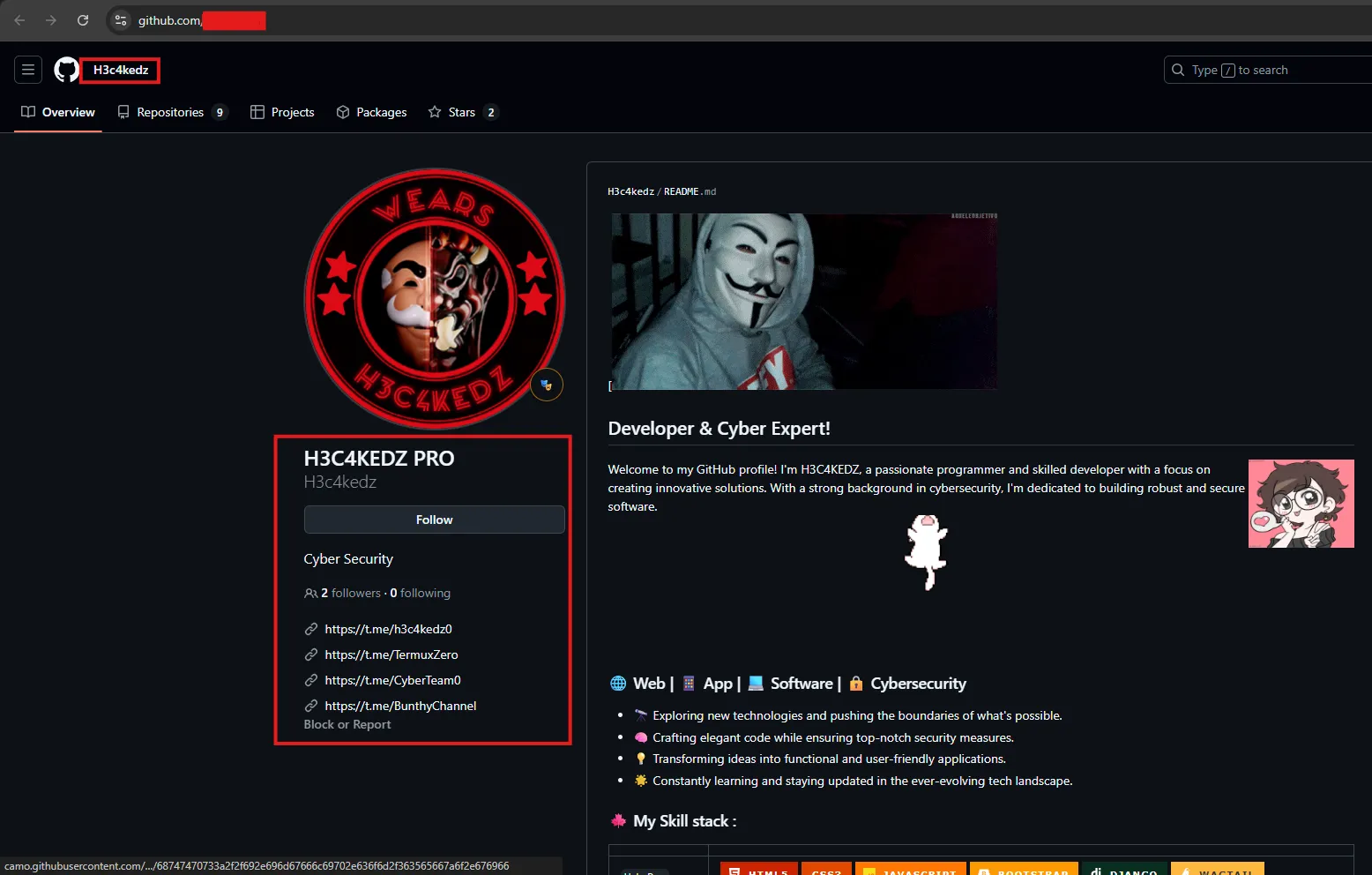This screenshot has width=1372, height=875.
Task: Open the t.me/h3c4kedz0 link
Action: 388,629
